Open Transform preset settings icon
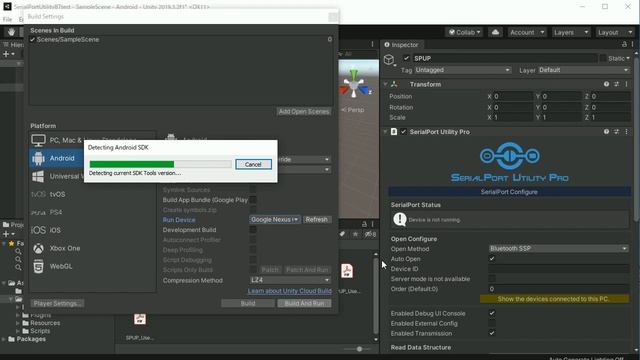Viewport: 640px width, 360px height. click(616, 84)
